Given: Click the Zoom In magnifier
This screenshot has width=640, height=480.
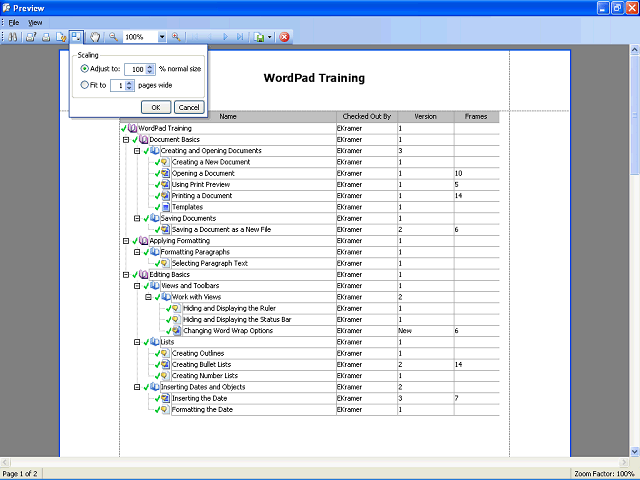Looking at the screenshot, I should (x=176, y=37).
